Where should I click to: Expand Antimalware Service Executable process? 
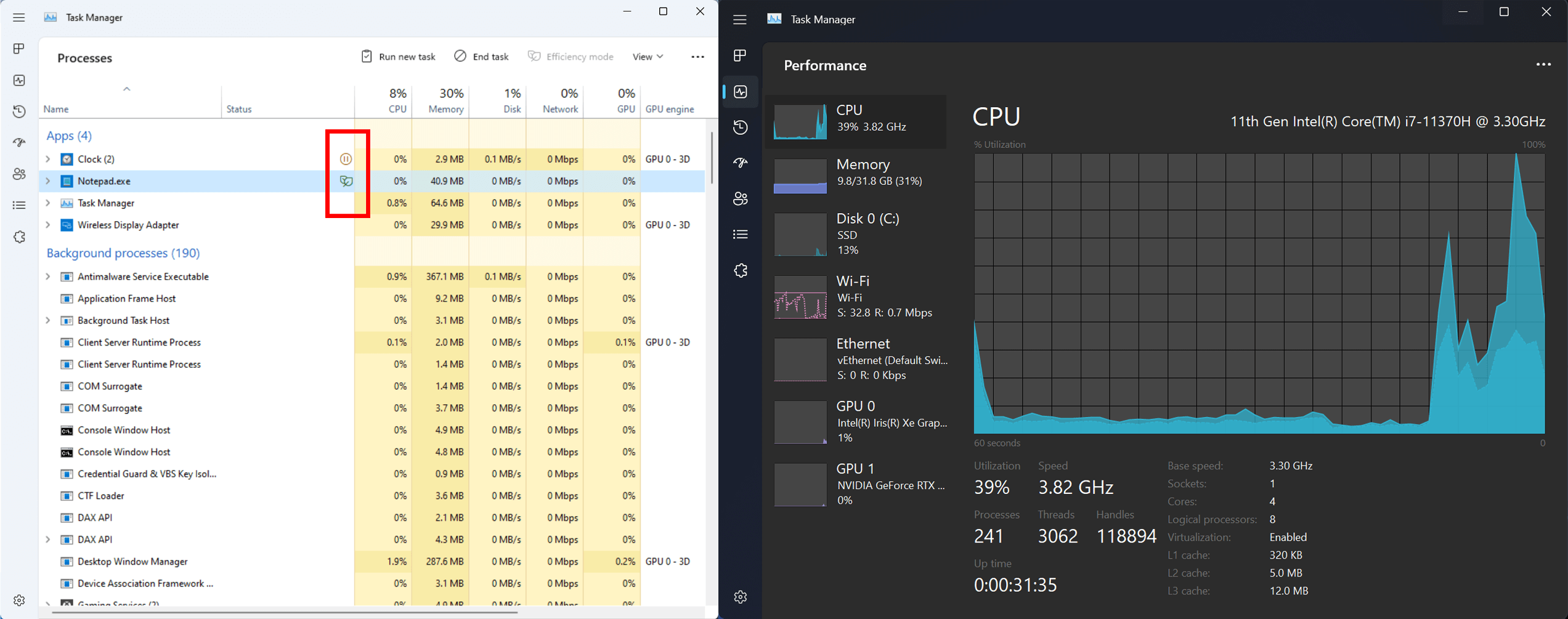click(x=48, y=277)
